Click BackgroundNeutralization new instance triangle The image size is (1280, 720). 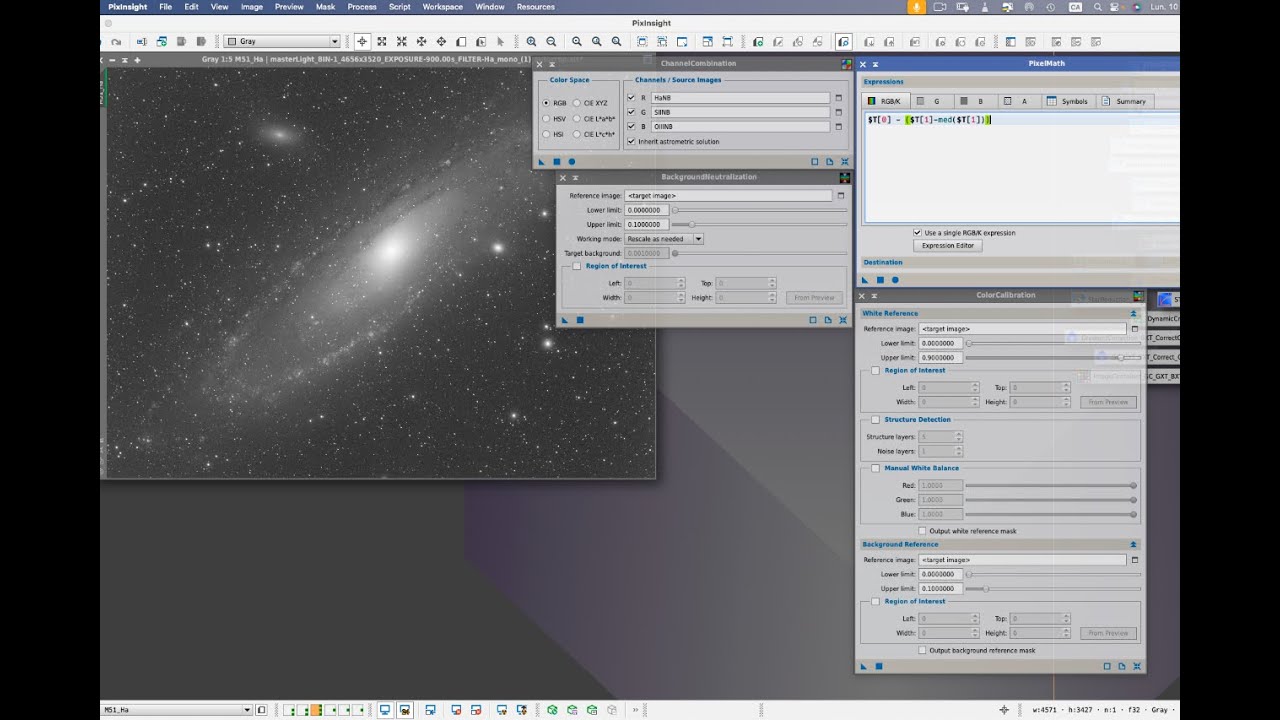click(x=565, y=320)
